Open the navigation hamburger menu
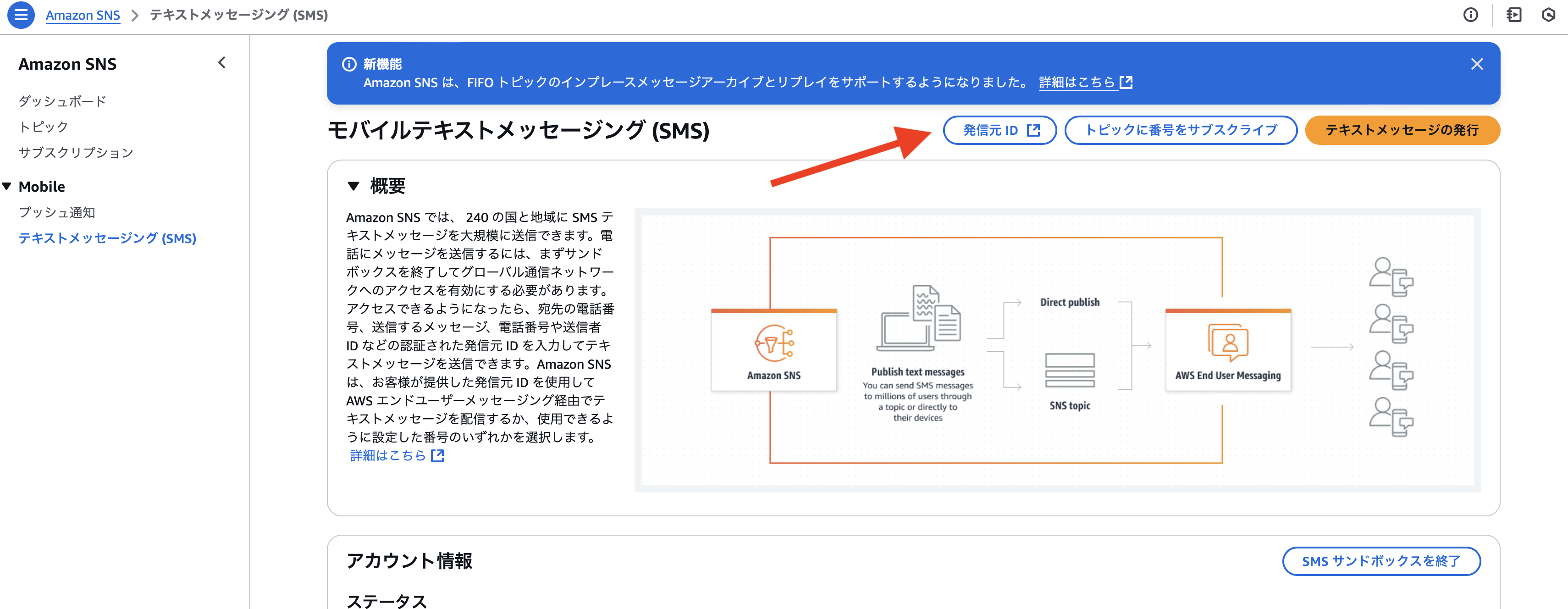The width and height of the screenshot is (1568, 609). [21, 15]
